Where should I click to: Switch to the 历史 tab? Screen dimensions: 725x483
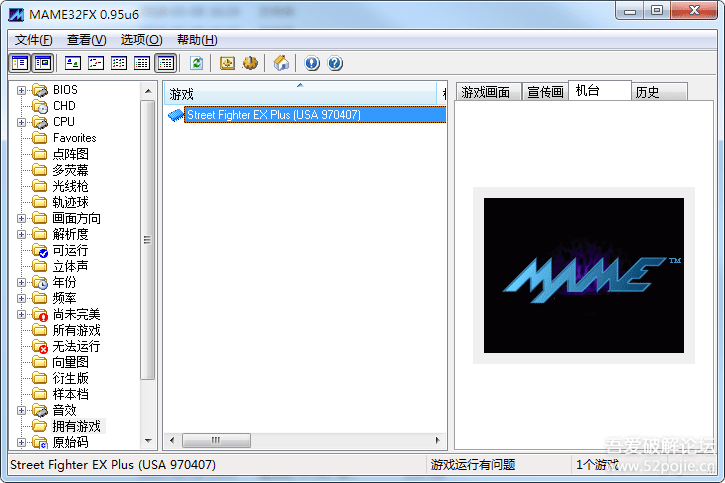[x=659, y=92]
